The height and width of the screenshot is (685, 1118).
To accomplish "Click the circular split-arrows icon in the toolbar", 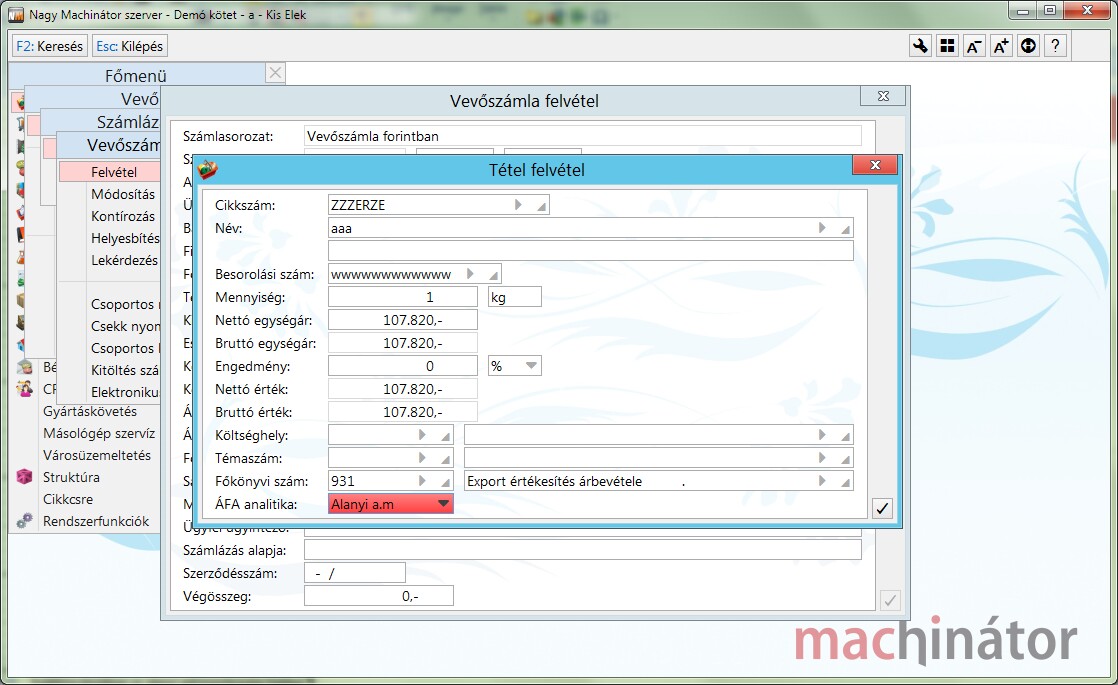I will pos(1028,46).
